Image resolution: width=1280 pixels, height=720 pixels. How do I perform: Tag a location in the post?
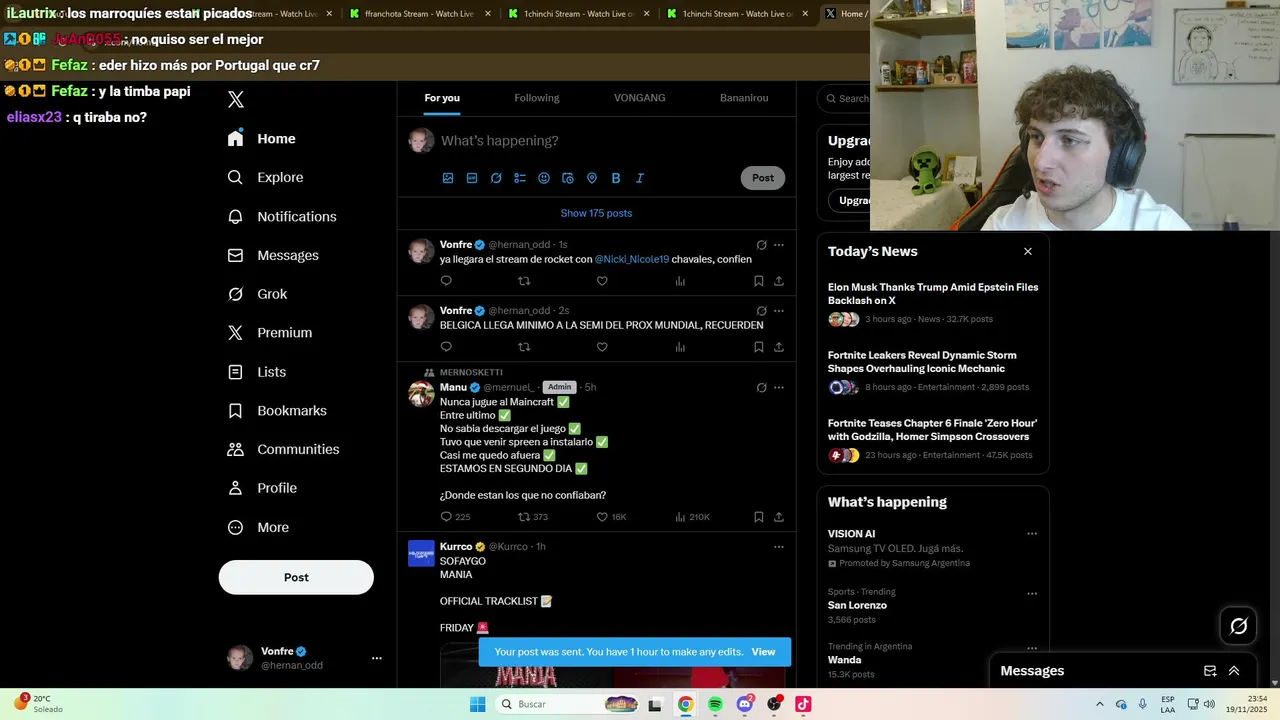point(592,178)
